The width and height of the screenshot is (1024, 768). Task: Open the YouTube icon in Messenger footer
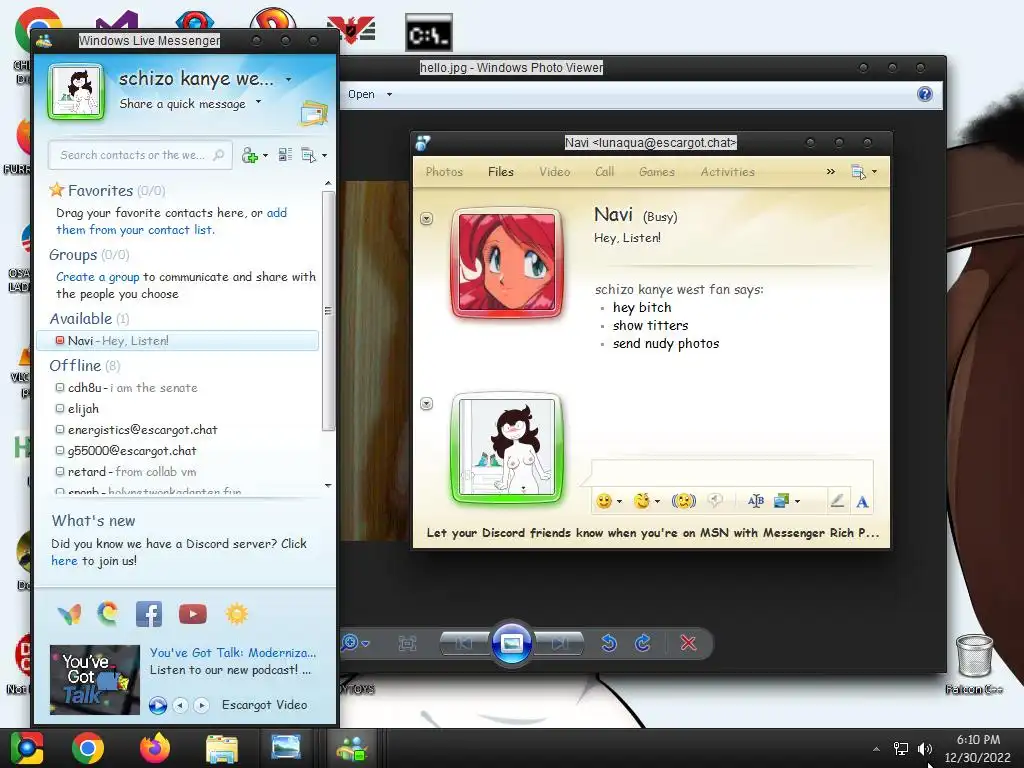coord(193,614)
